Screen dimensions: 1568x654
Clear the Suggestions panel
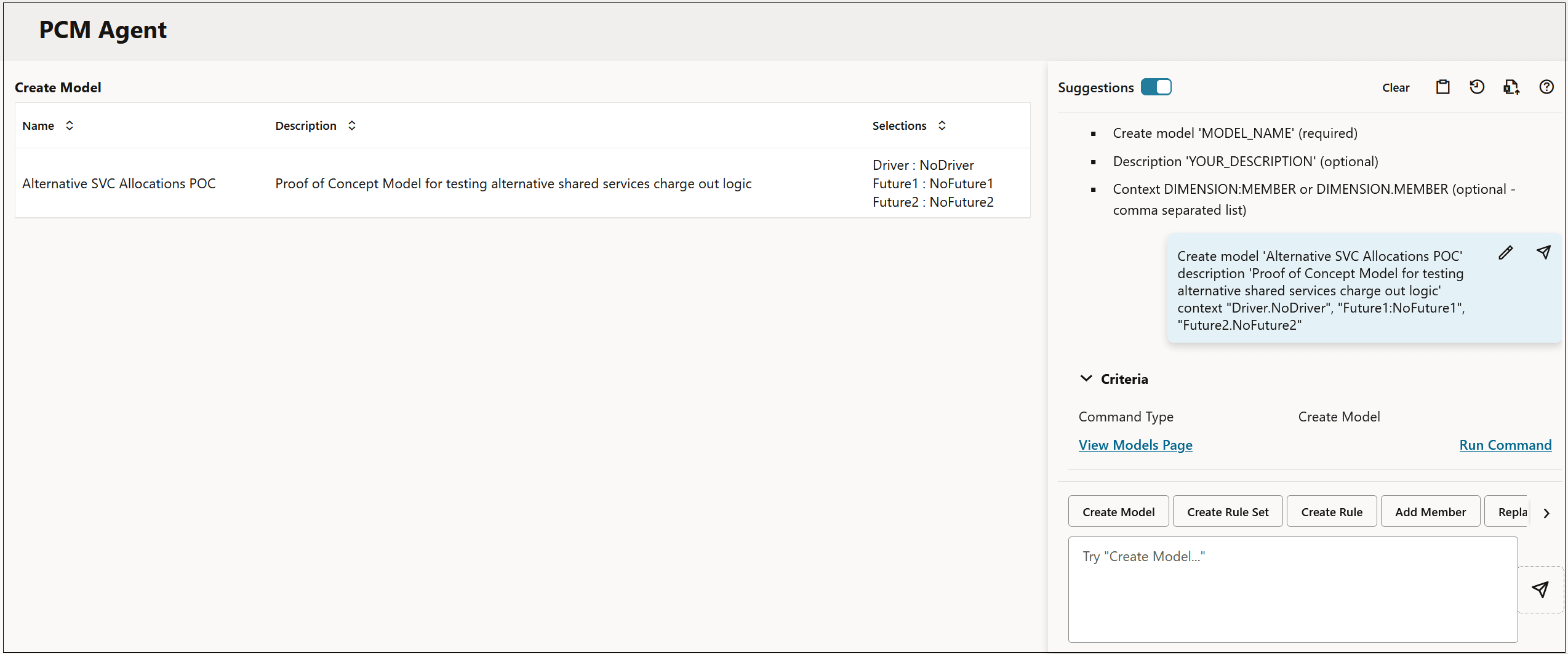pos(1395,87)
